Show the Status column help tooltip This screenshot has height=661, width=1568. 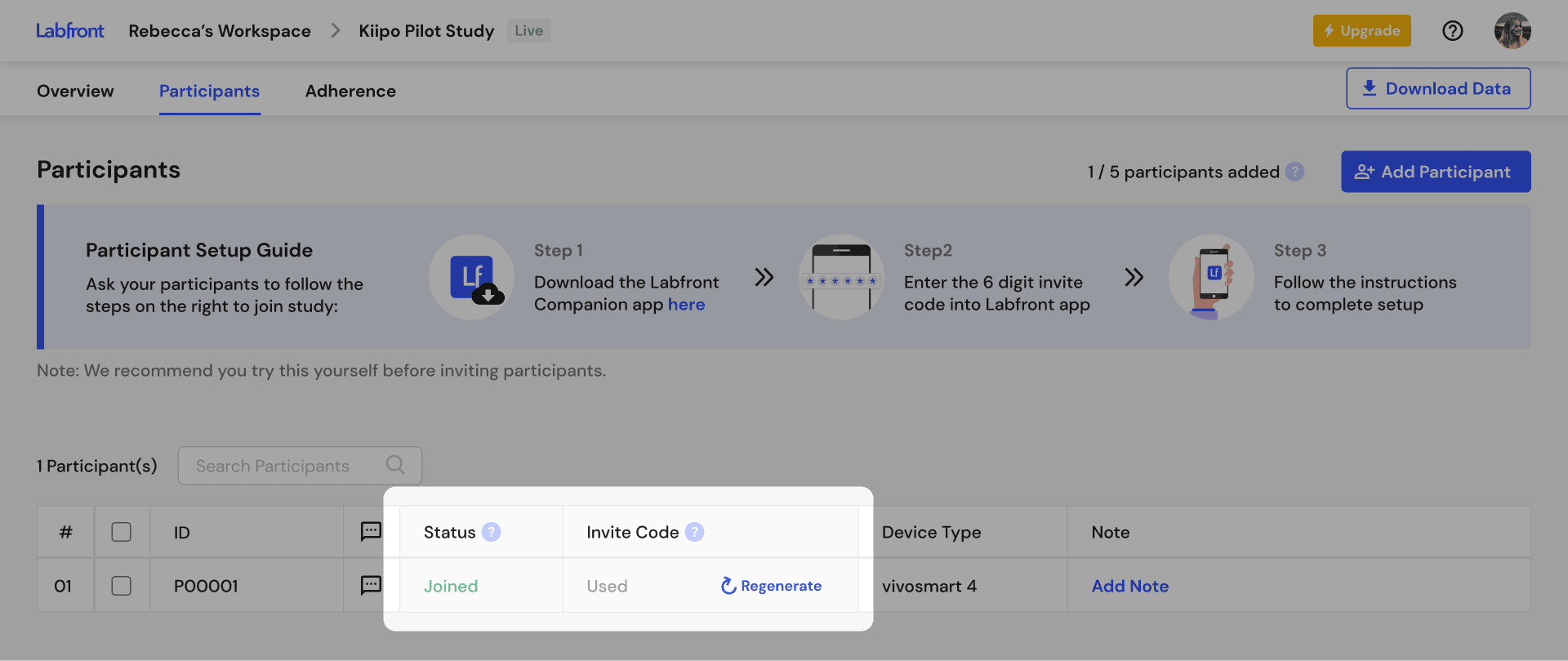tap(491, 532)
